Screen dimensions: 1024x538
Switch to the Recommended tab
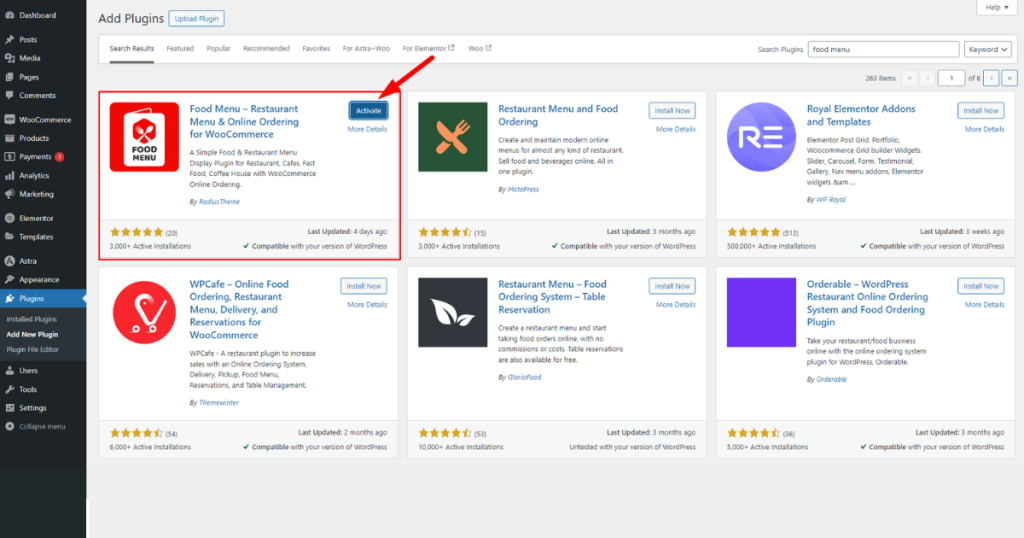click(266, 48)
